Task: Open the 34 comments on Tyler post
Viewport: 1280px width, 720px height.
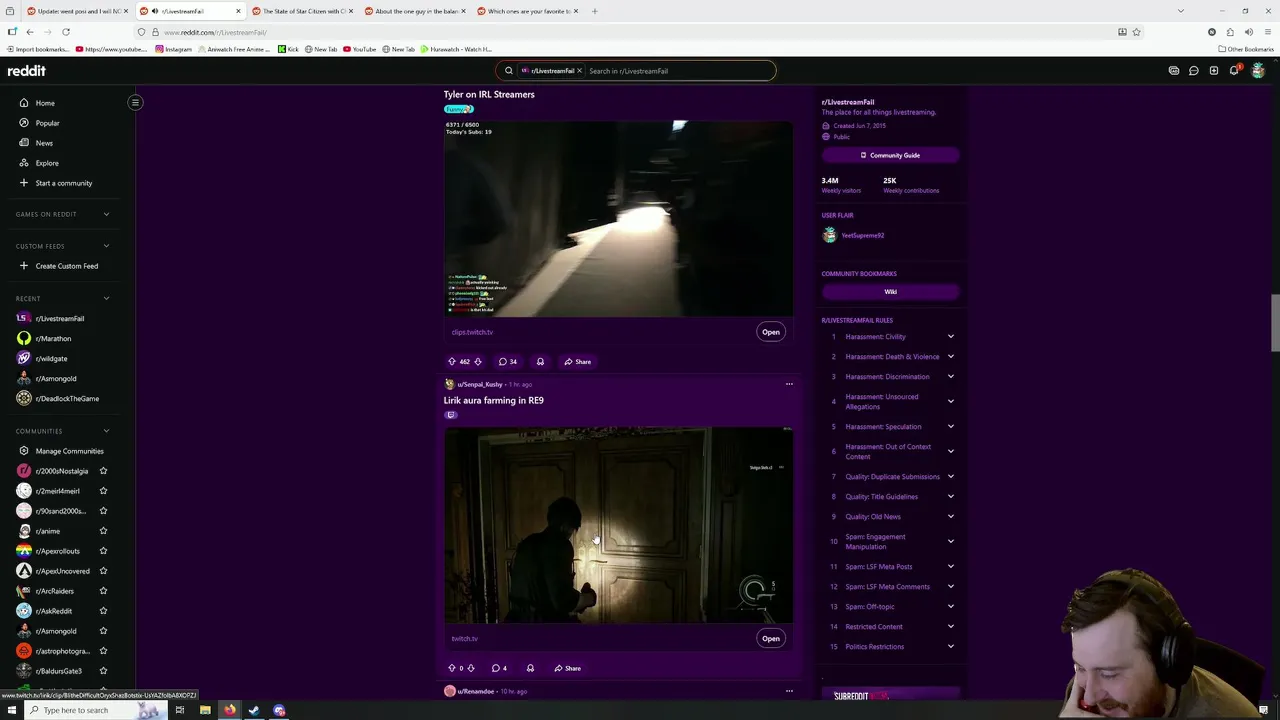Action: click(x=508, y=362)
